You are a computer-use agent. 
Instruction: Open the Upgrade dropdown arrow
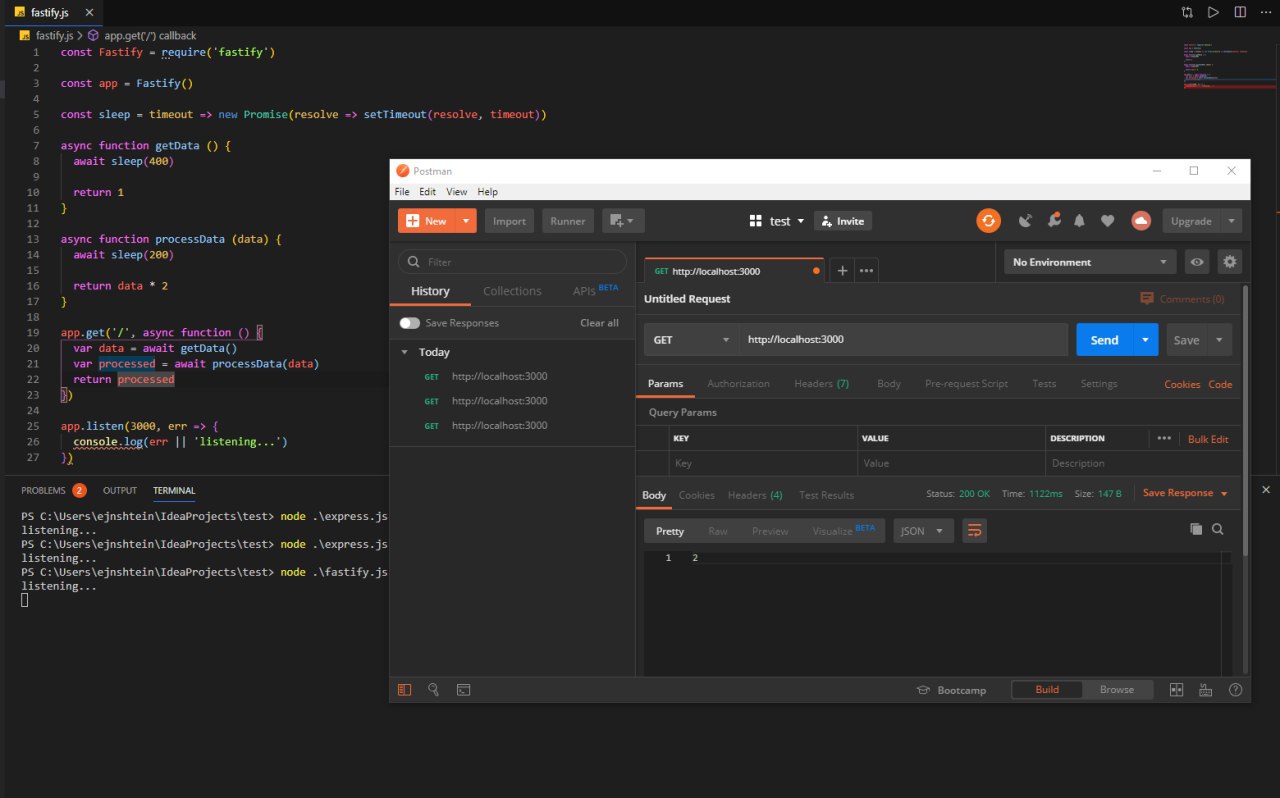pos(1232,221)
